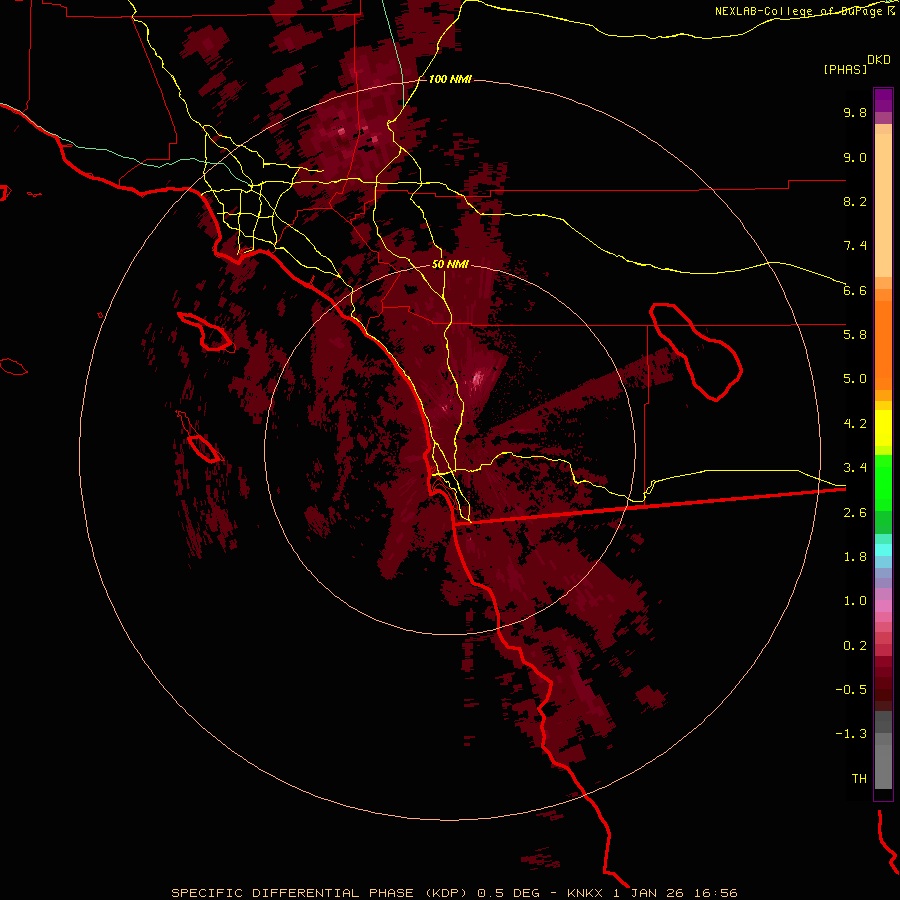The width and height of the screenshot is (900, 900).
Task: Click the orange segment of the color bar
Action: [x=883, y=346]
